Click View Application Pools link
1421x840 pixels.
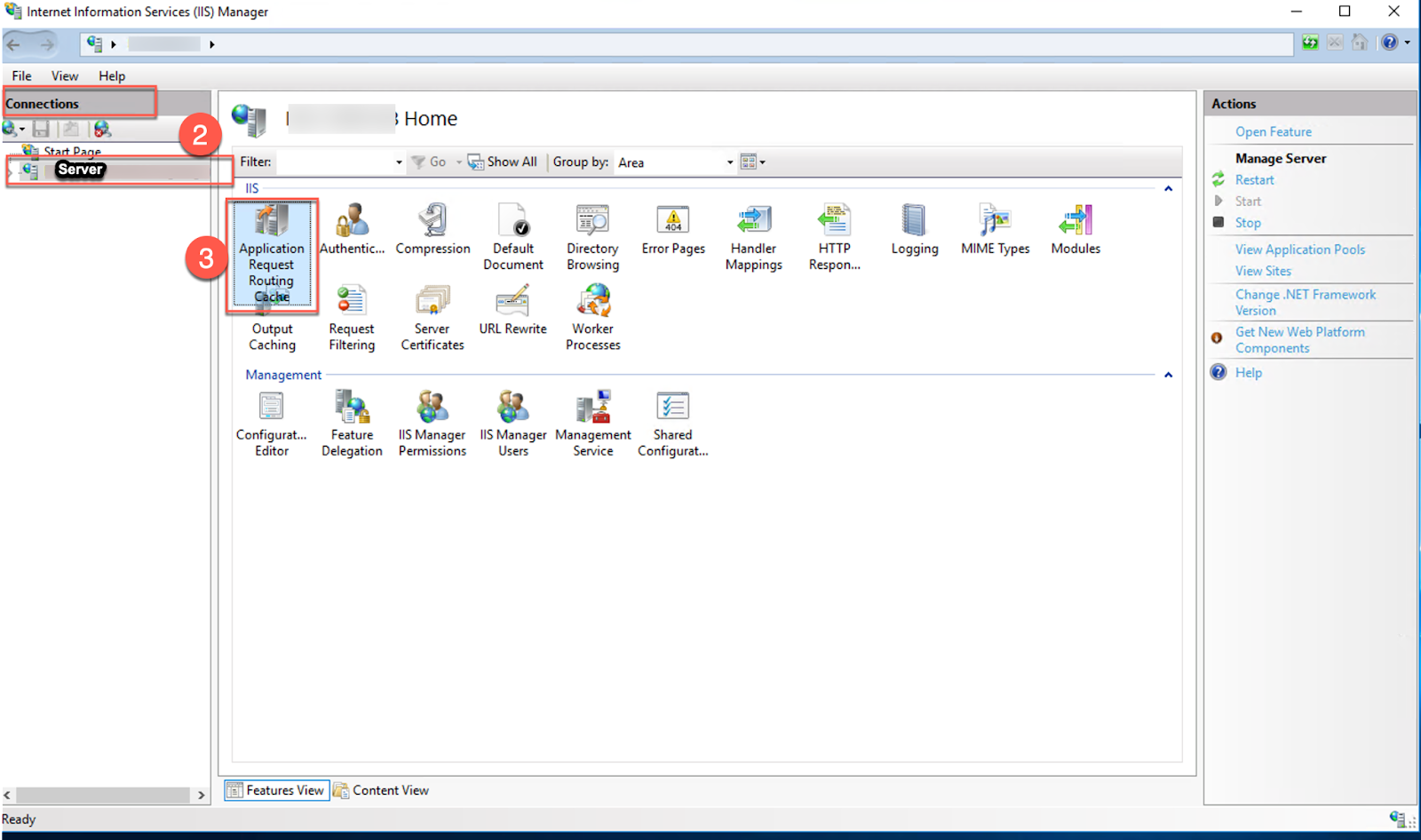[x=1300, y=250]
